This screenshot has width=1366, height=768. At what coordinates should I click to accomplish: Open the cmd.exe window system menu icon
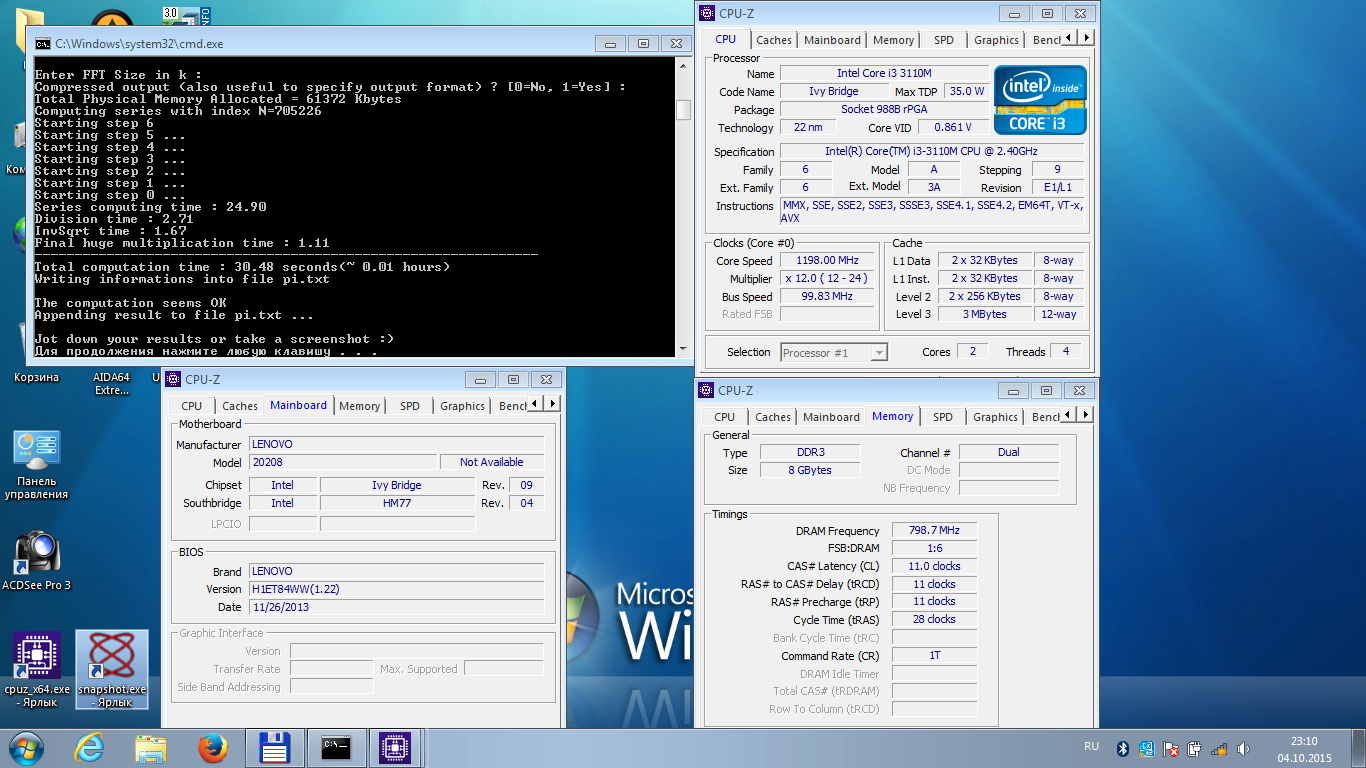[x=43, y=43]
